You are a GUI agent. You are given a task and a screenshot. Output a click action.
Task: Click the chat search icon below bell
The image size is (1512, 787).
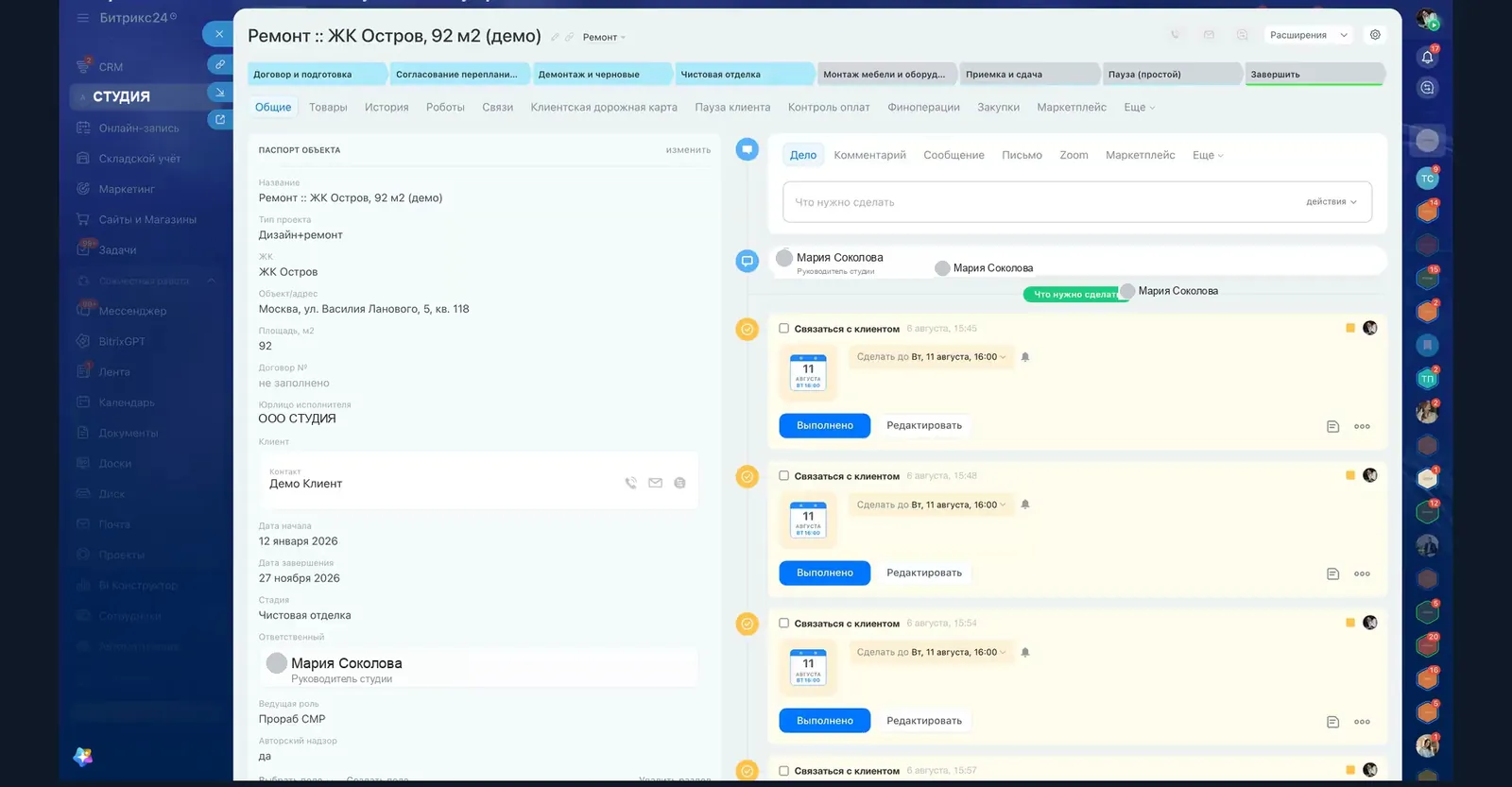1427,88
